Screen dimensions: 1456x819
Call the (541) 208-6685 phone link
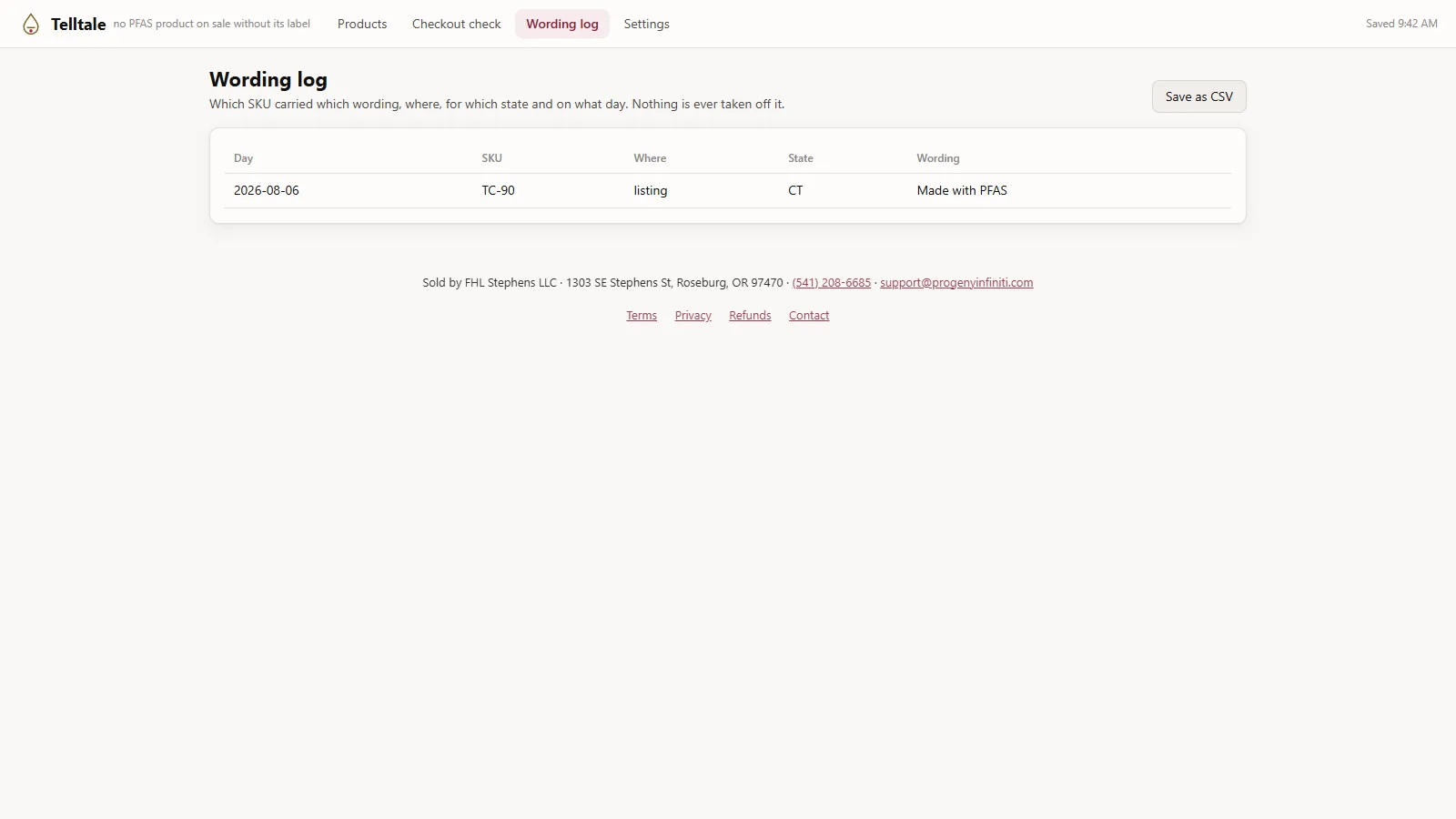tap(832, 283)
